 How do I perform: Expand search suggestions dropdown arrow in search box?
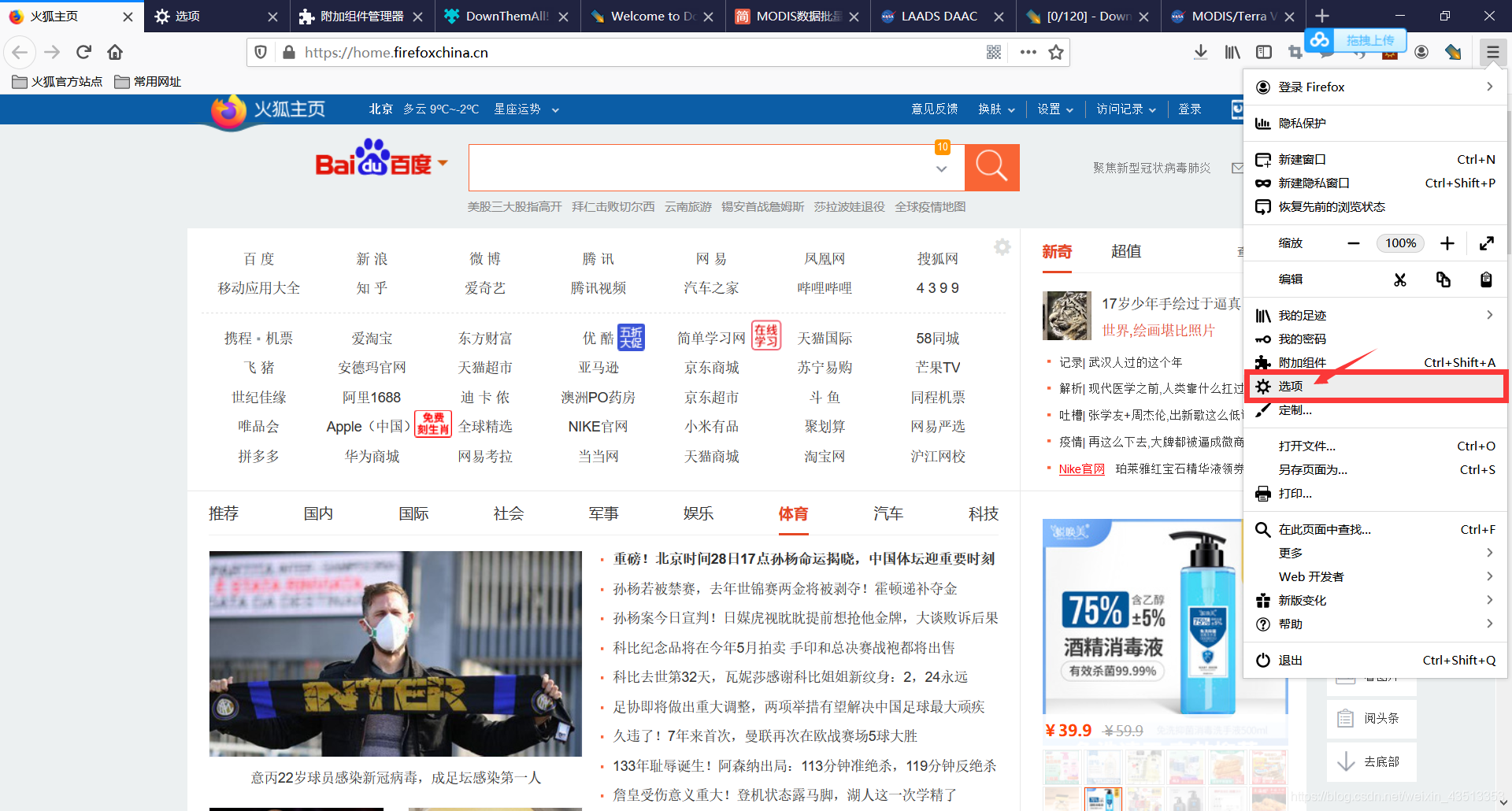click(941, 169)
